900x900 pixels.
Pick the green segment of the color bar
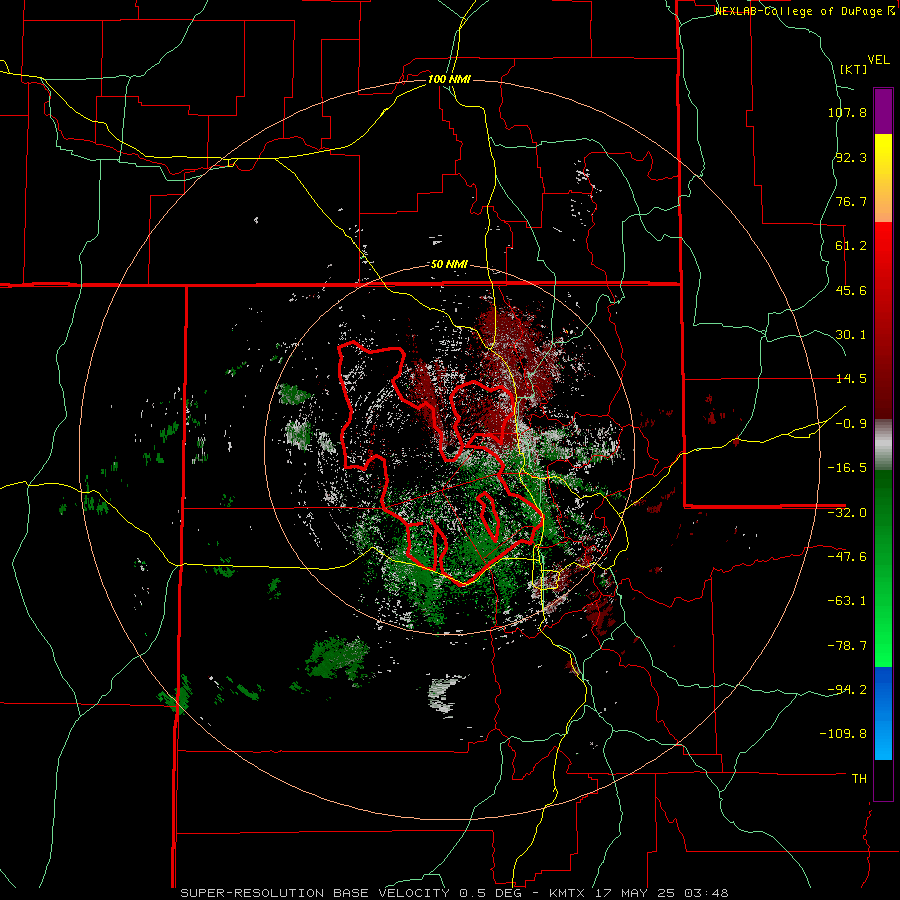pyautogui.click(x=883, y=568)
